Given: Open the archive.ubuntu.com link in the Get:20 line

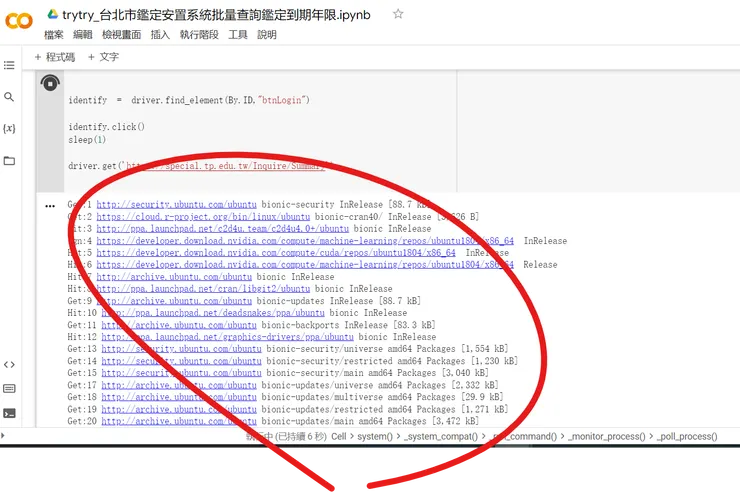Looking at the screenshot, I should coord(179,421).
